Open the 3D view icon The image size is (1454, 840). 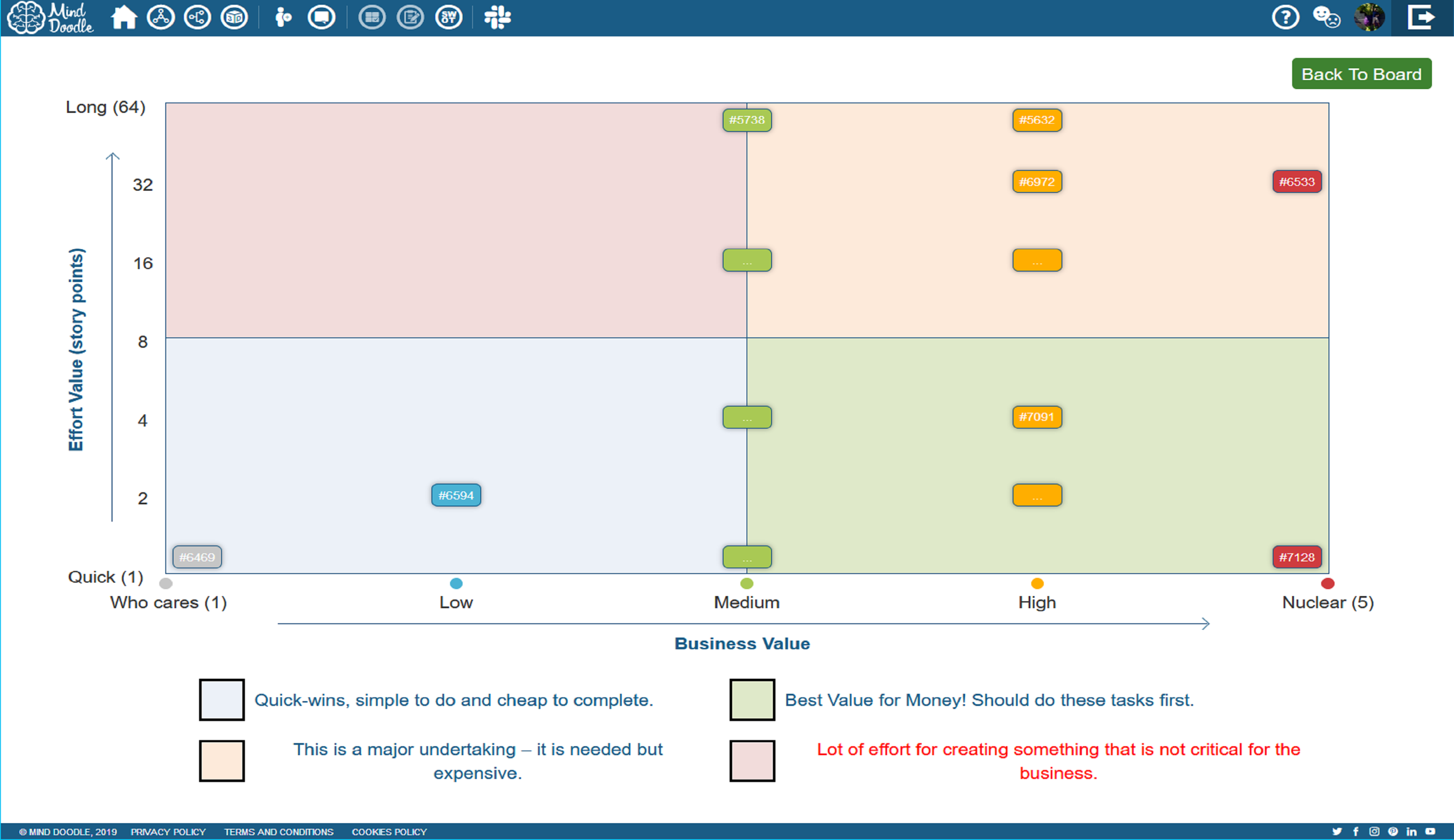coord(234,17)
